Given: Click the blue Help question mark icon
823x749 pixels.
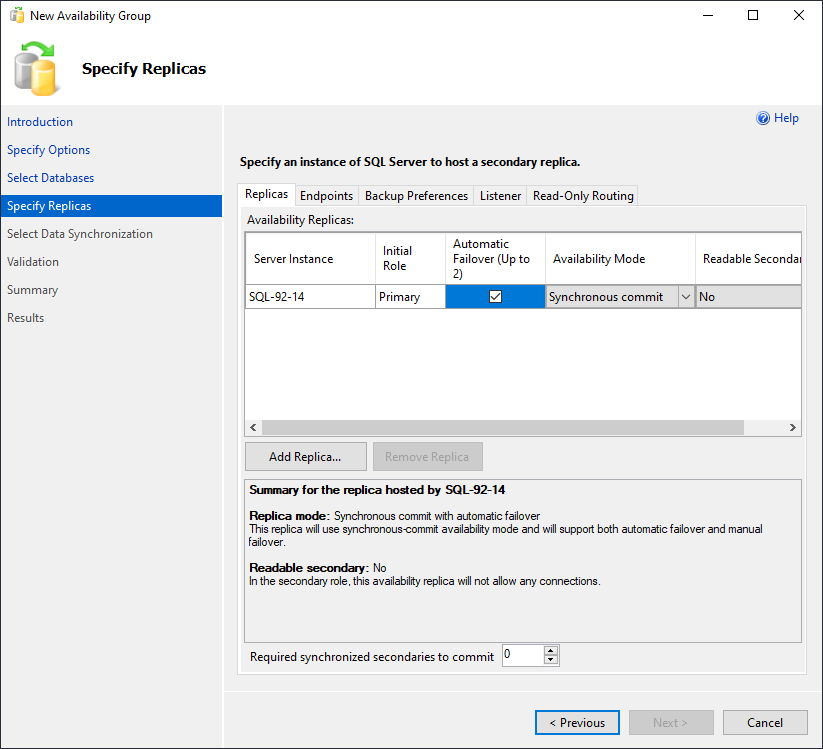Looking at the screenshot, I should pyautogui.click(x=763, y=118).
